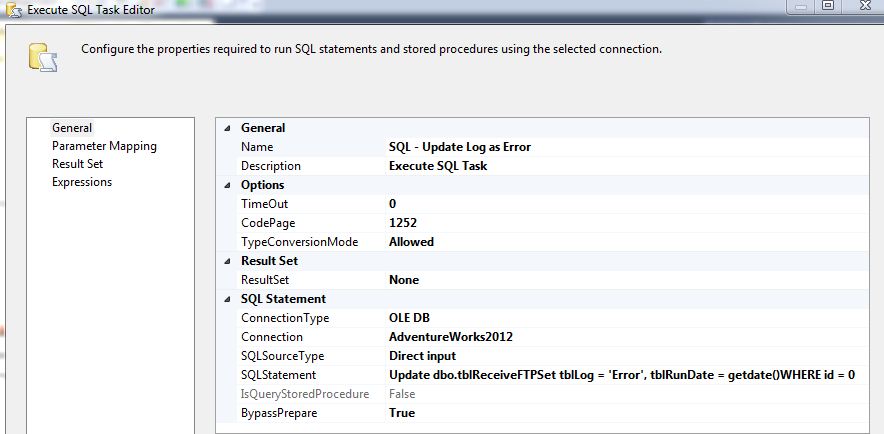The height and width of the screenshot is (434, 884).
Task: Collapse the Result Set property category
Action: click(227, 261)
